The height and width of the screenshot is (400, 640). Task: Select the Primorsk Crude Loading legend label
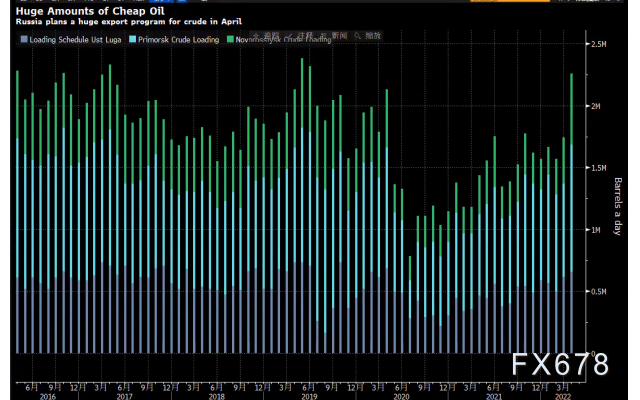pyautogui.click(x=178, y=40)
